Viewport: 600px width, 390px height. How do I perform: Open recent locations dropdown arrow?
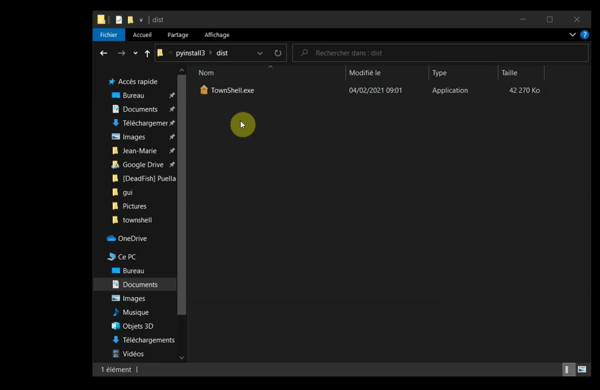[135, 53]
